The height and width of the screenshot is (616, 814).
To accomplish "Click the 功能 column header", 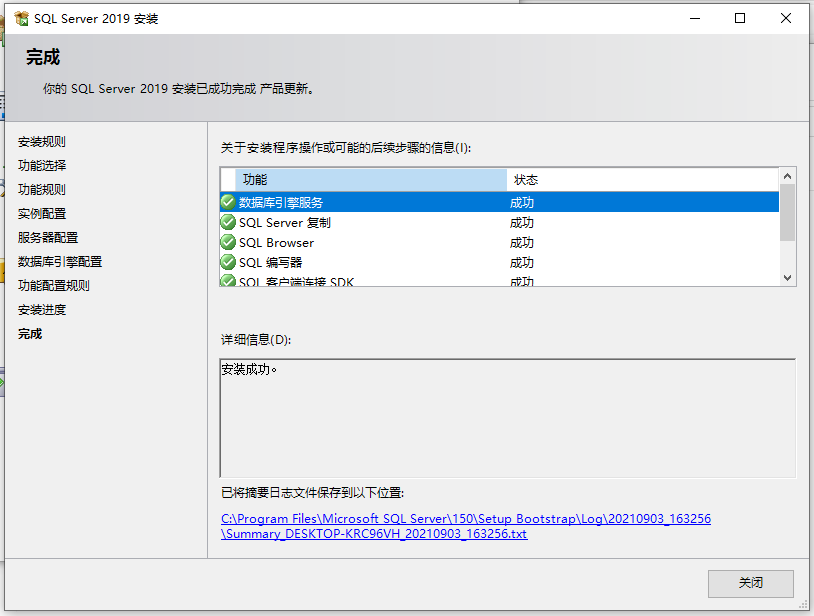I will [371, 180].
